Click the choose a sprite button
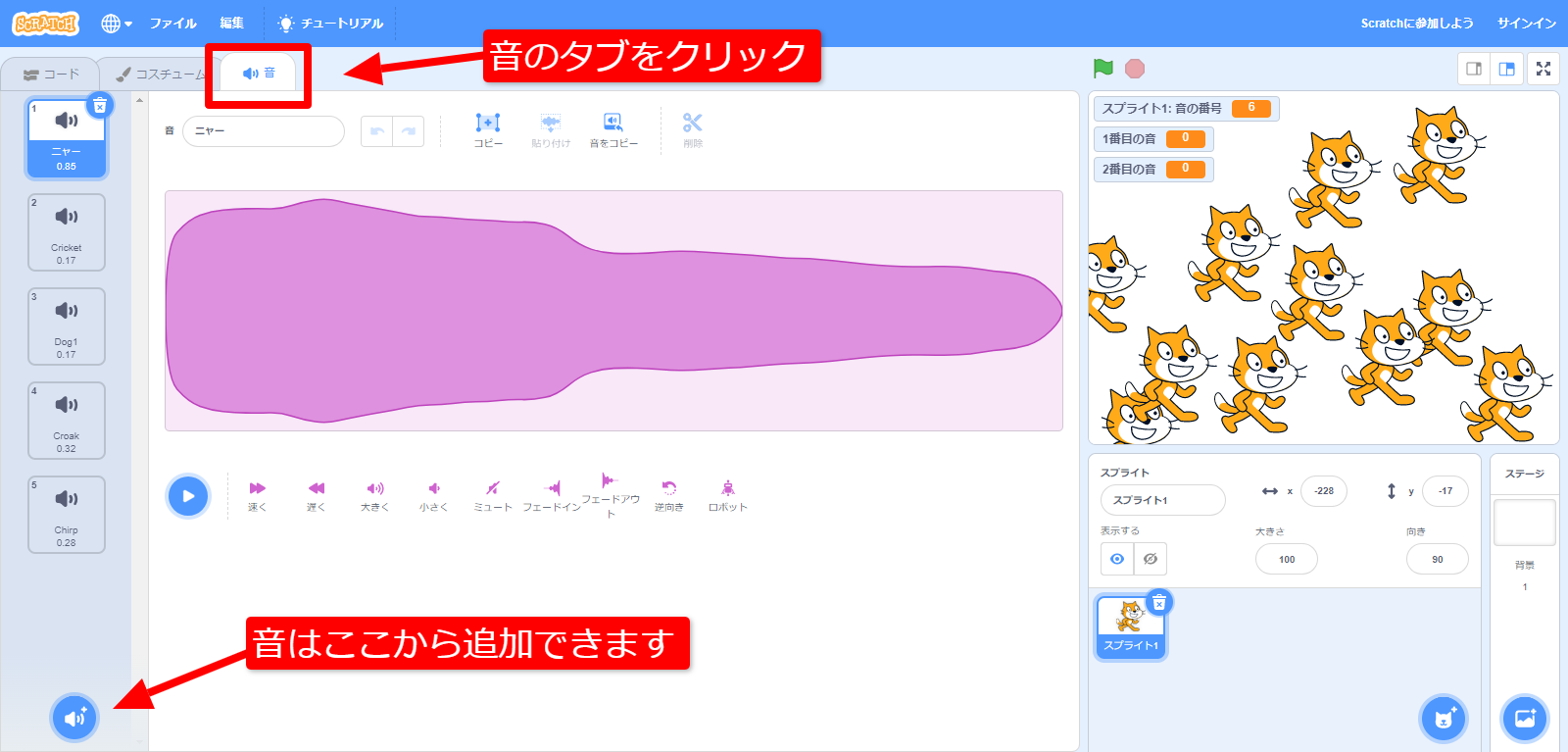 click(1443, 719)
